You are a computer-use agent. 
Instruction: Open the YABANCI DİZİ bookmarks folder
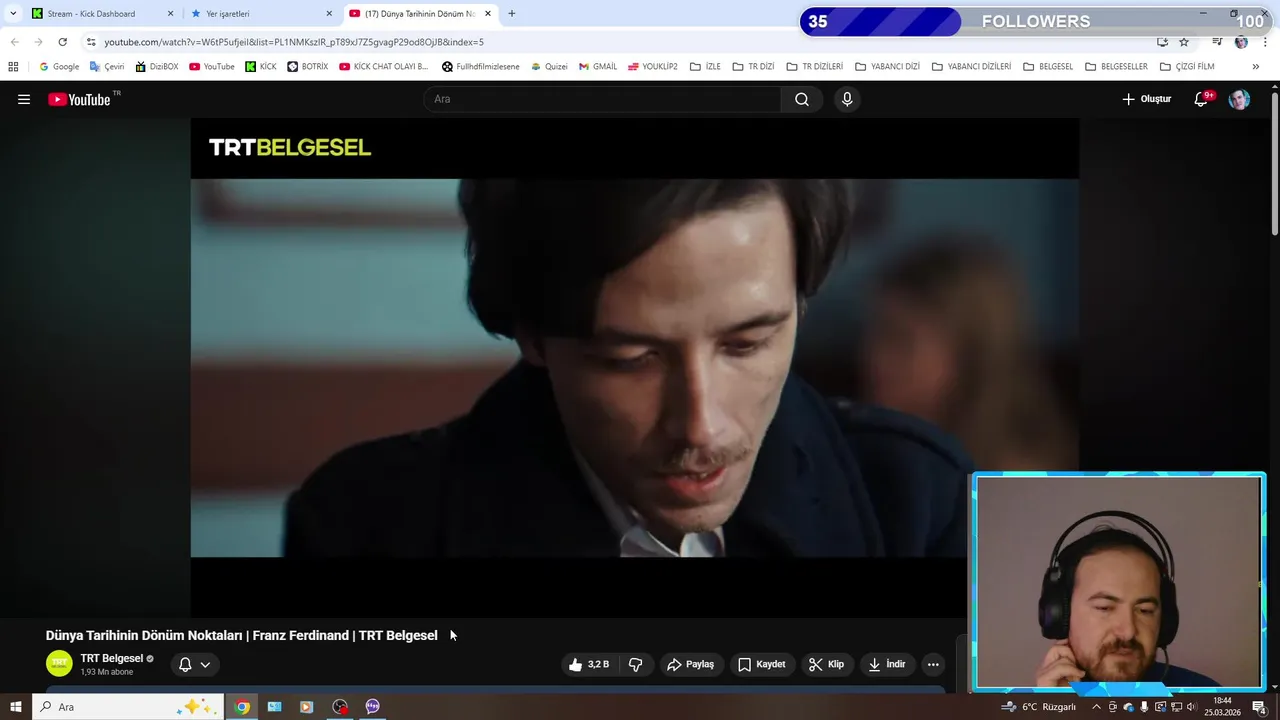pos(887,66)
